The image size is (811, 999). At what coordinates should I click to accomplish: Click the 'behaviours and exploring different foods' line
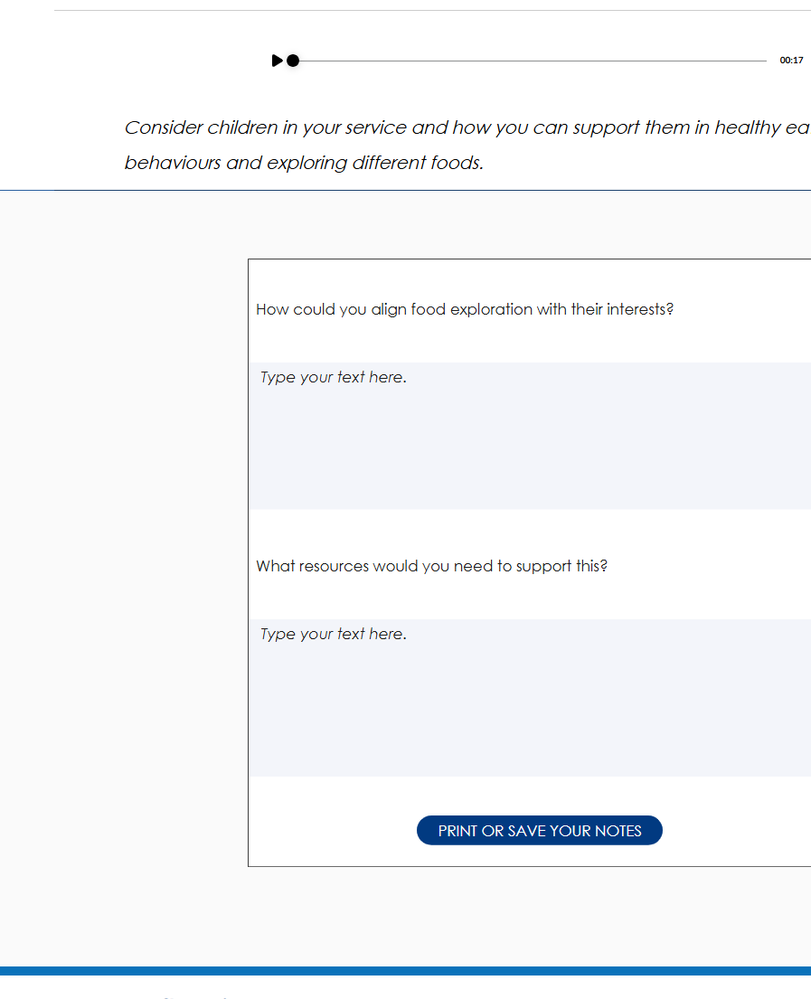[x=304, y=163]
